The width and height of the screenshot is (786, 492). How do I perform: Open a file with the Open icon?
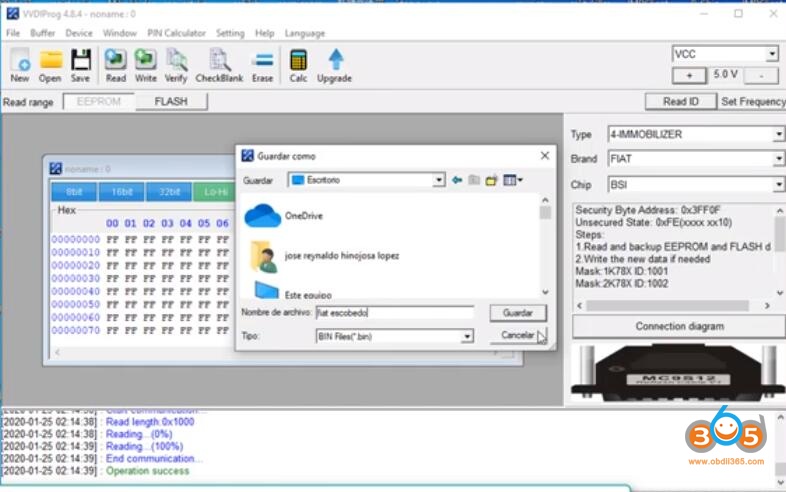point(50,65)
